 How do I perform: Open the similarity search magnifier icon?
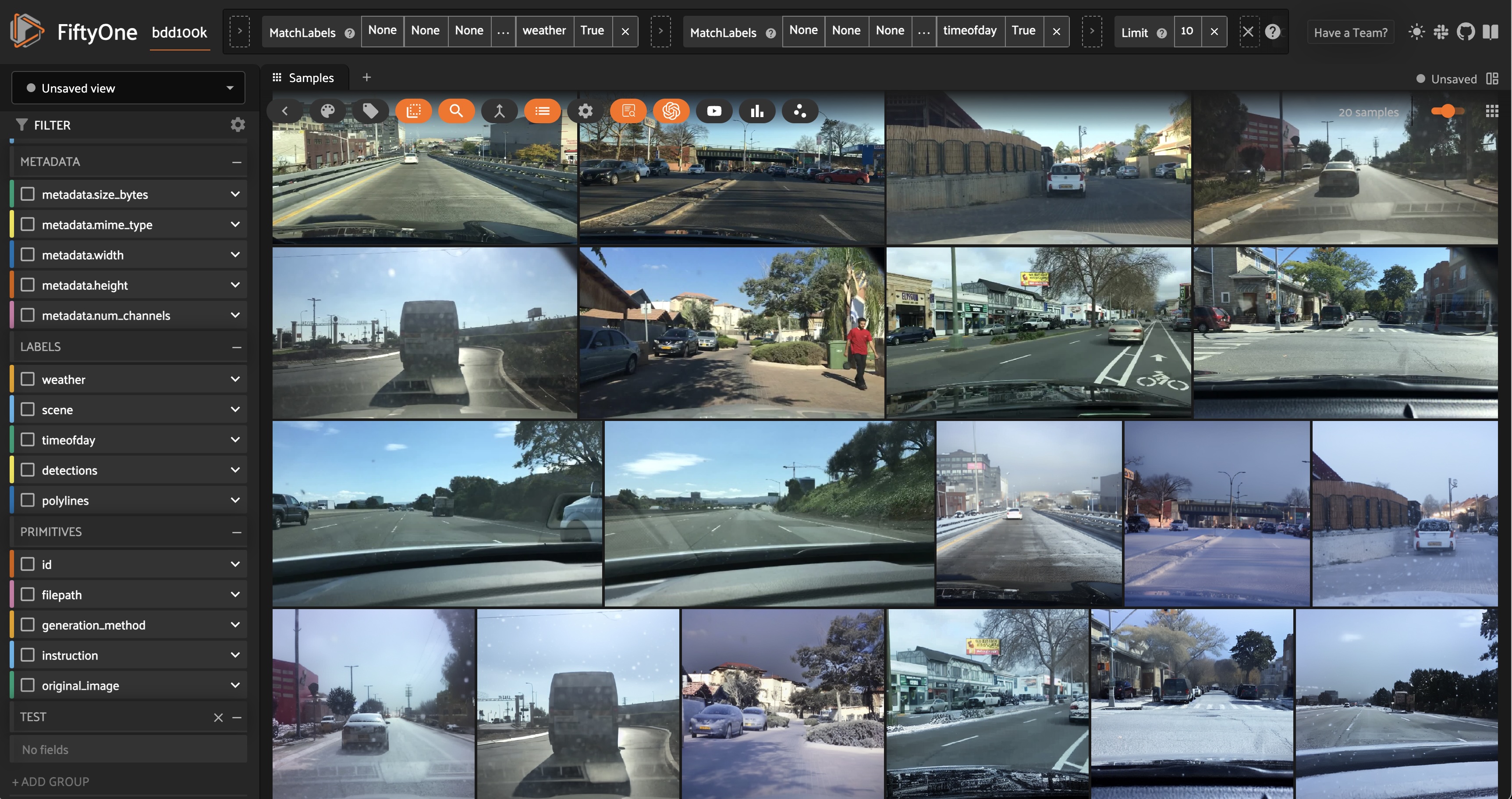tap(456, 111)
